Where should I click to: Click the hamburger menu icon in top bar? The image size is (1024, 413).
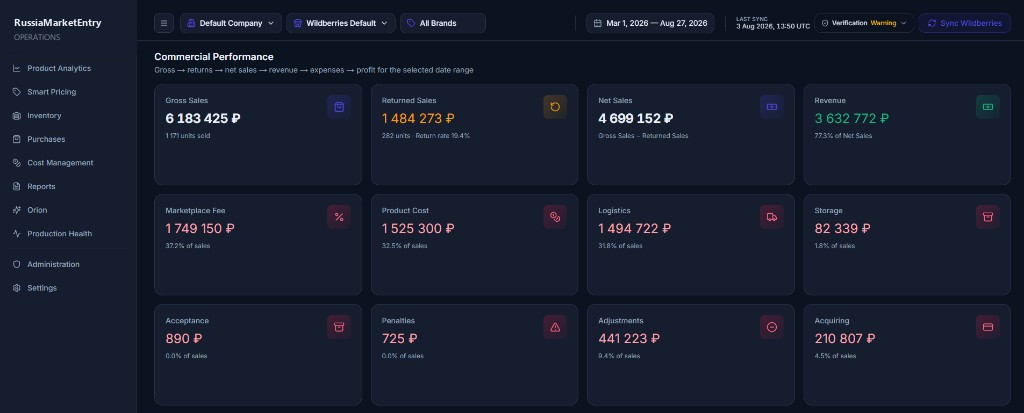point(164,23)
